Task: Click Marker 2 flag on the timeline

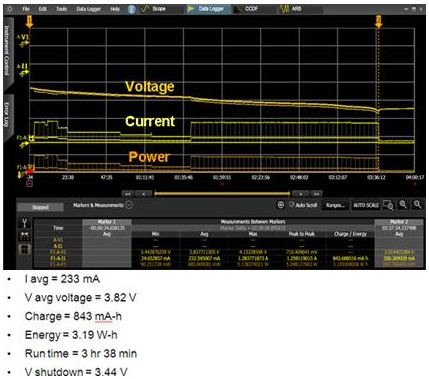Action: tap(378, 21)
